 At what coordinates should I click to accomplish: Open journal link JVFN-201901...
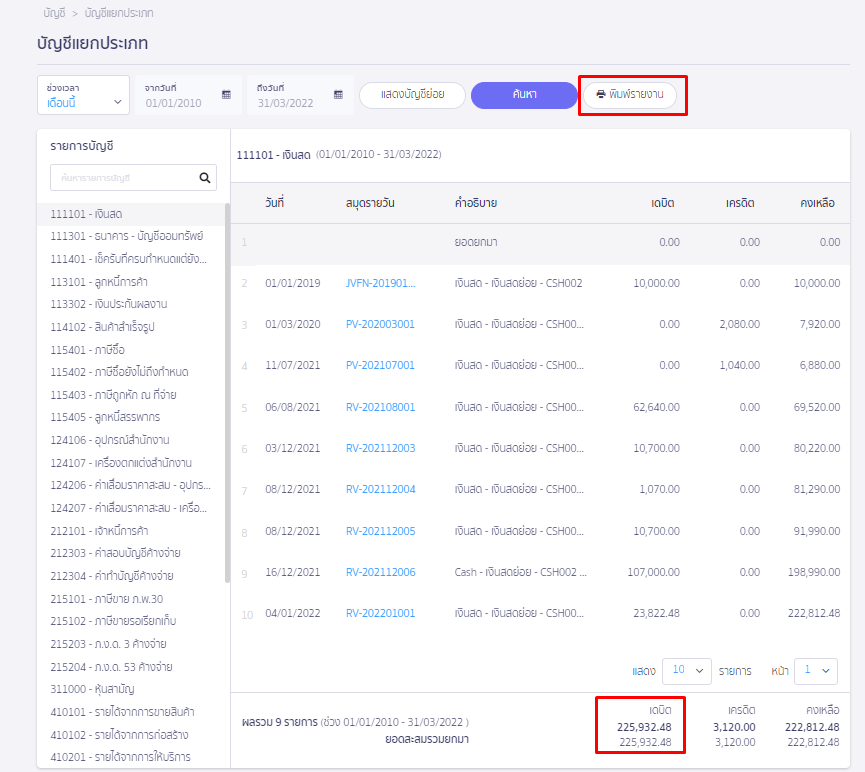[380, 283]
